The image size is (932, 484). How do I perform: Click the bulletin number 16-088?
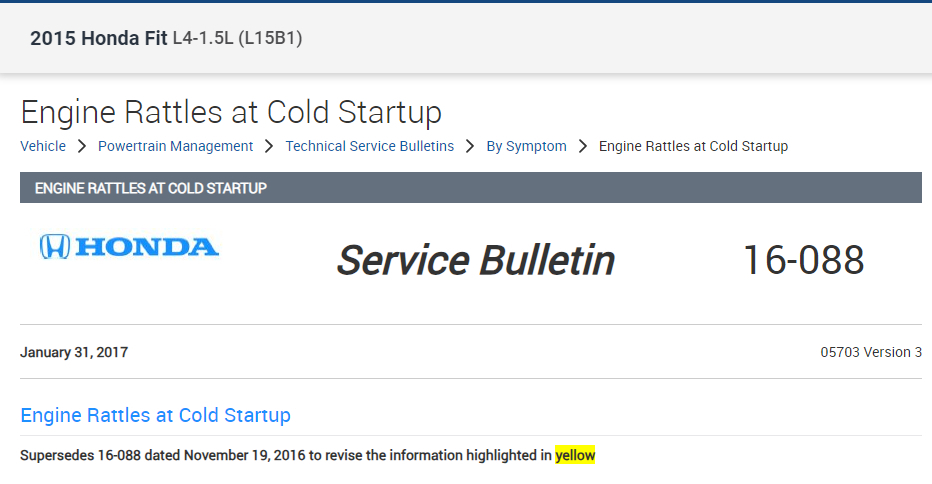point(803,260)
